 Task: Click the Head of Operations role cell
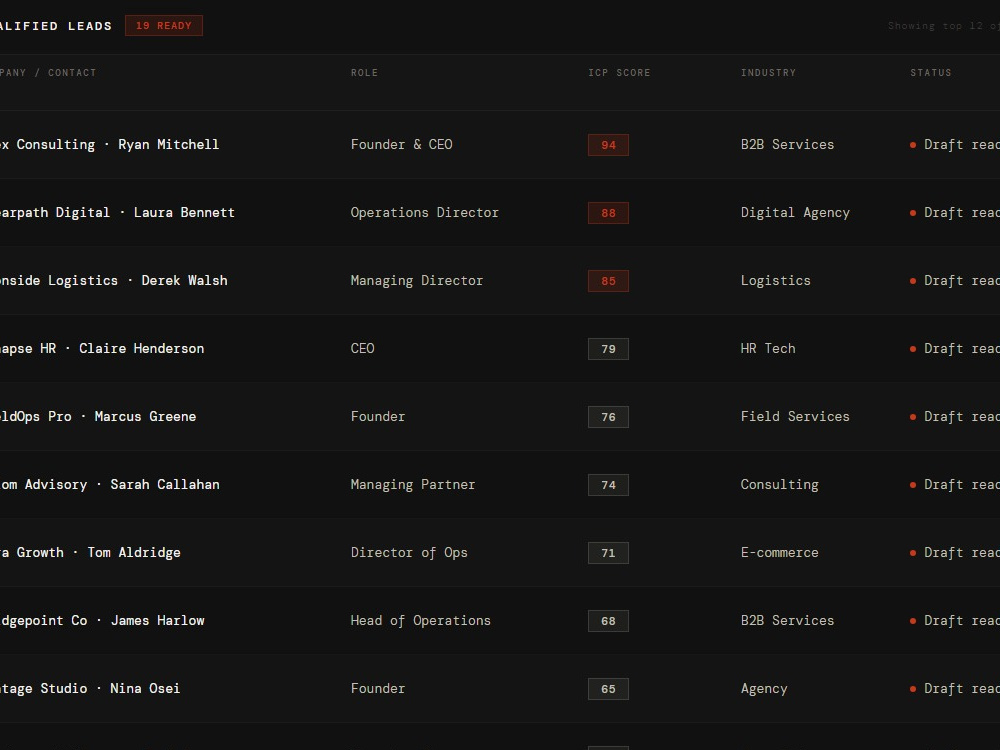421,621
